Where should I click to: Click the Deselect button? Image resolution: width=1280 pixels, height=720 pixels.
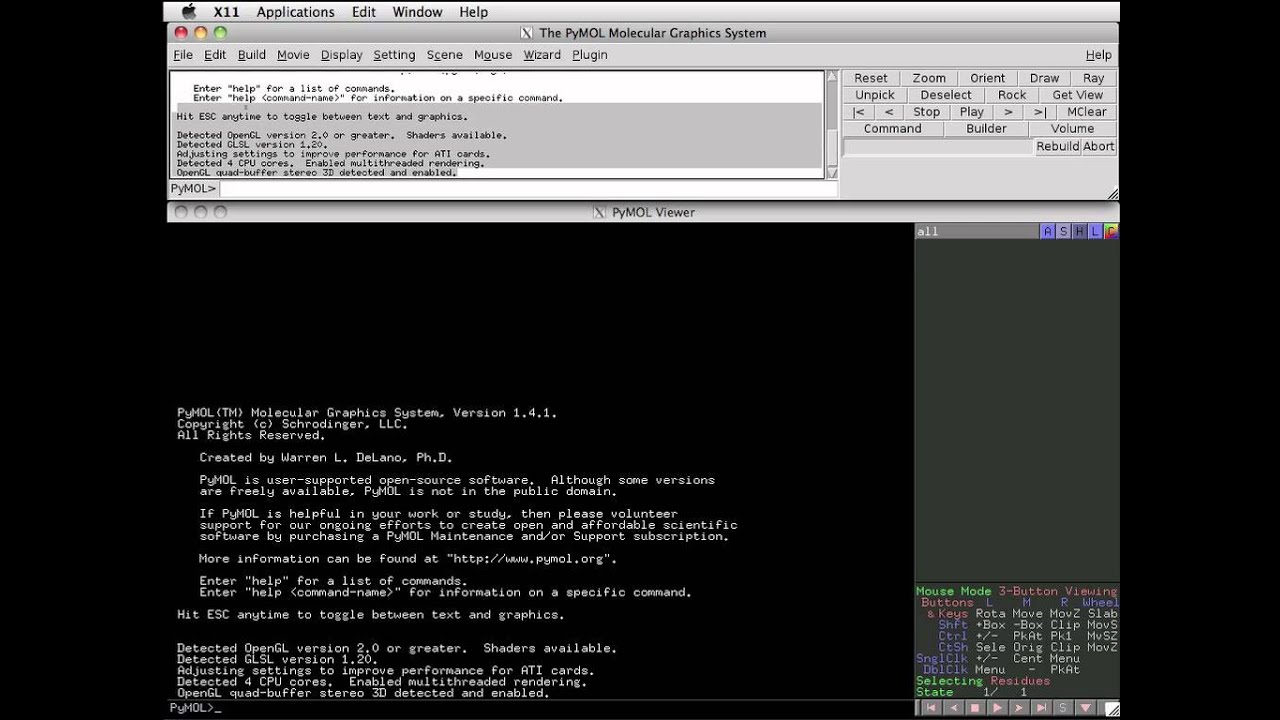(945, 95)
